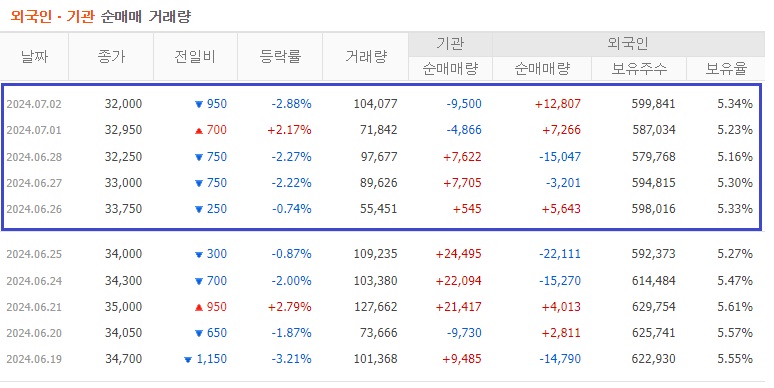Select the 보유율 column header
Screen dimensions: 774x388
[x=726, y=69]
